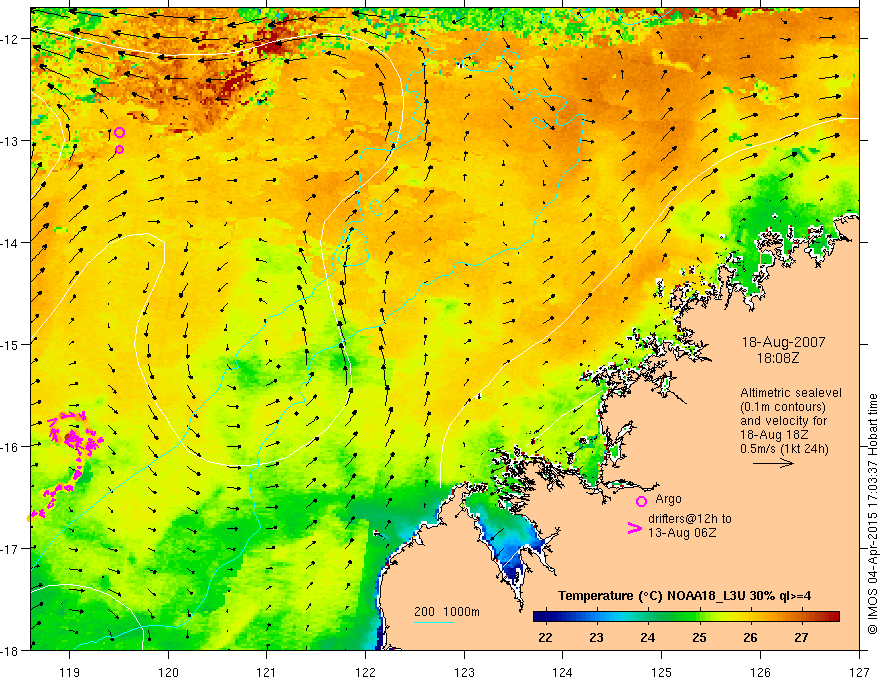The image size is (880, 680).
Task: Click the IMOS copyright timestamp text
Action: (872, 514)
